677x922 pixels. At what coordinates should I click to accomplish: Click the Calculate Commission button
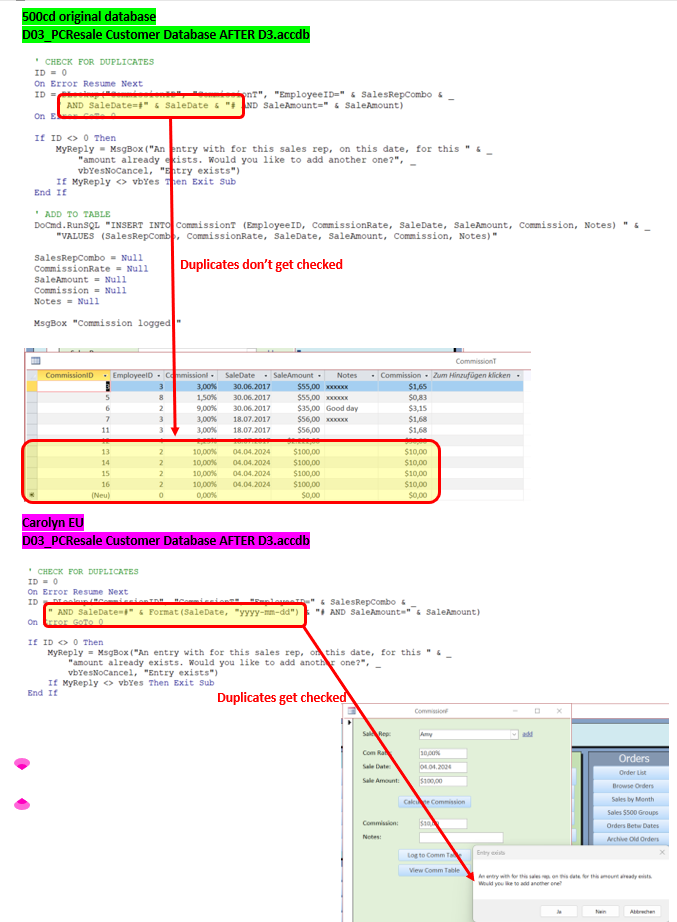[x=433, y=801]
